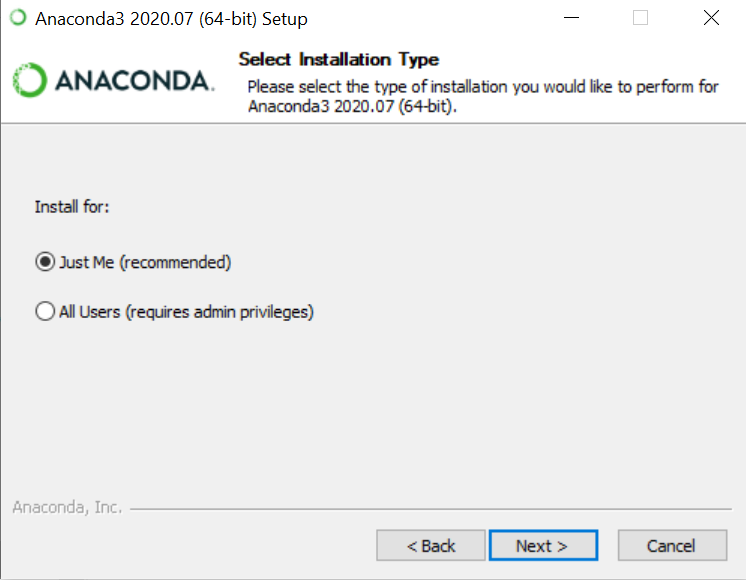The image size is (746, 580).
Task: Click the 'Install for:' label
Action: 72,207
